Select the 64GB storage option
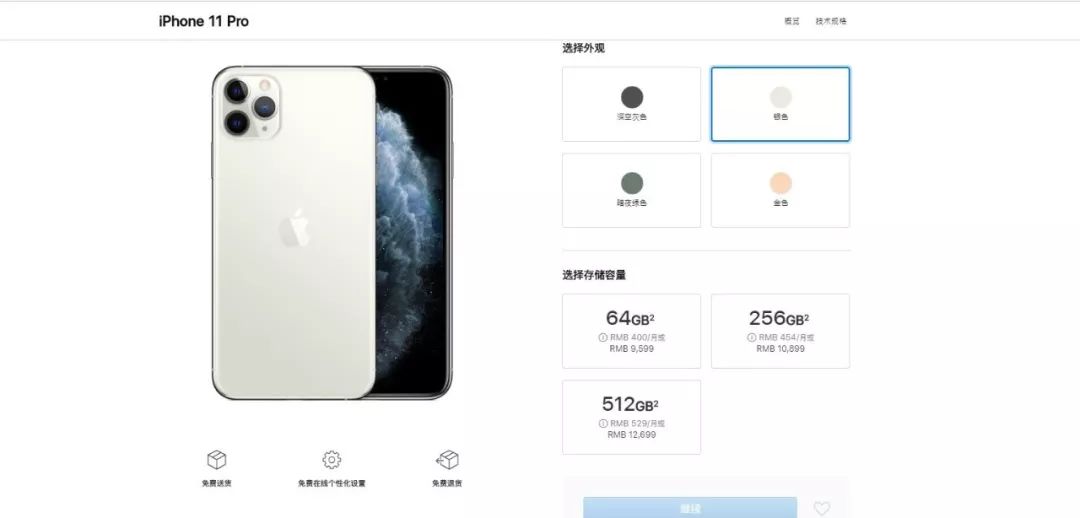This screenshot has width=1080, height=518. [x=631, y=331]
